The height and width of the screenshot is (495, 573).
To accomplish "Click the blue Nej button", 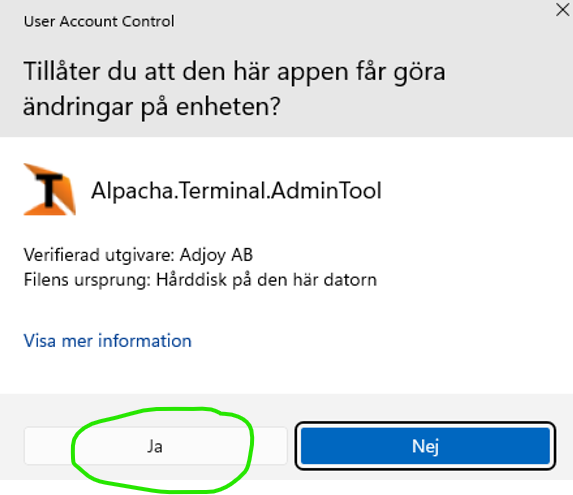I will [x=425, y=446].
